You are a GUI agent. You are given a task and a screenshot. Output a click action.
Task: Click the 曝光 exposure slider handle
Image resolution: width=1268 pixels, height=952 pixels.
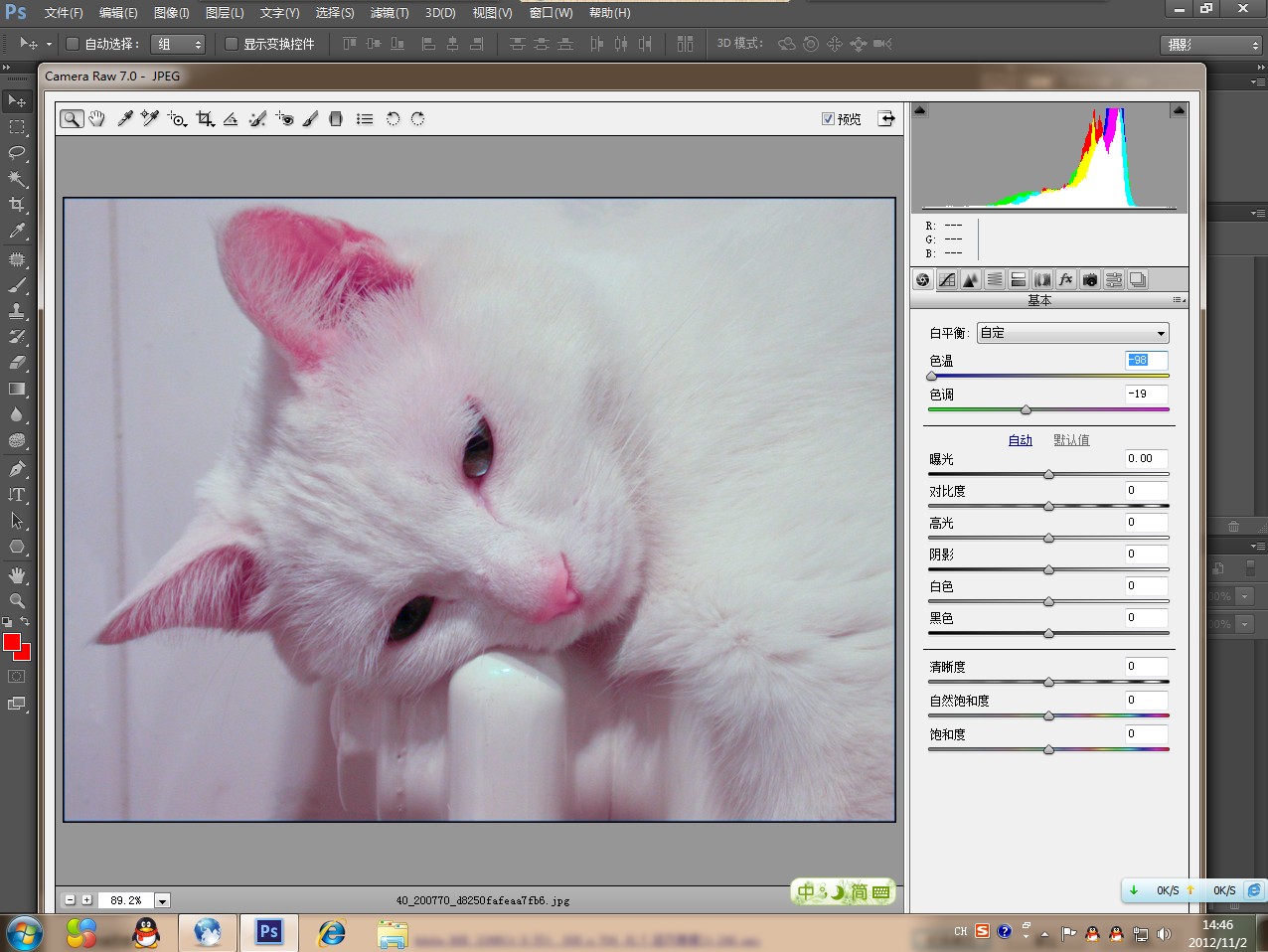[1048, 475]
